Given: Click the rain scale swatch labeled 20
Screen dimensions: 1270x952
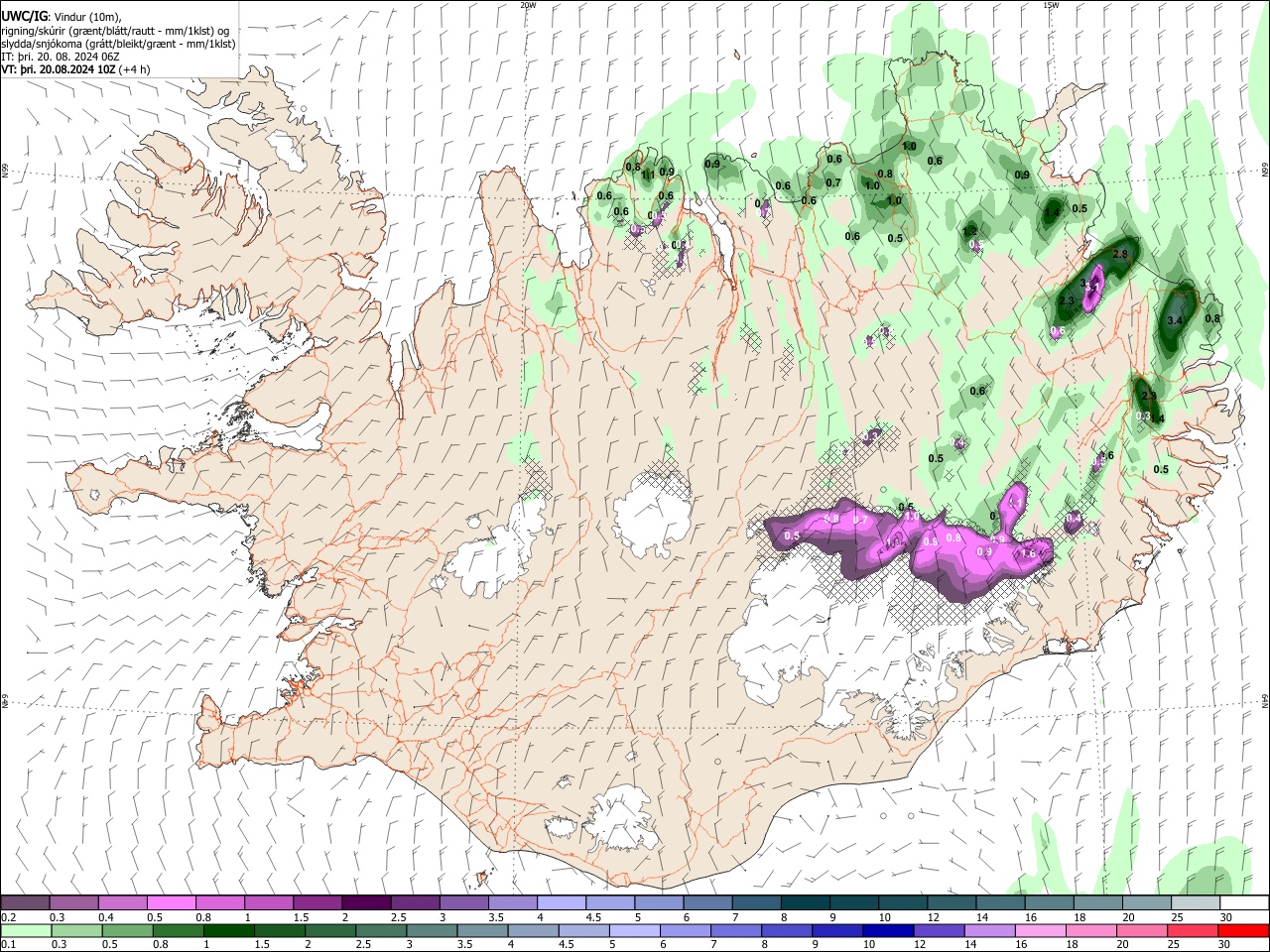Looking at the screenshot, I should pos(1142,930).
